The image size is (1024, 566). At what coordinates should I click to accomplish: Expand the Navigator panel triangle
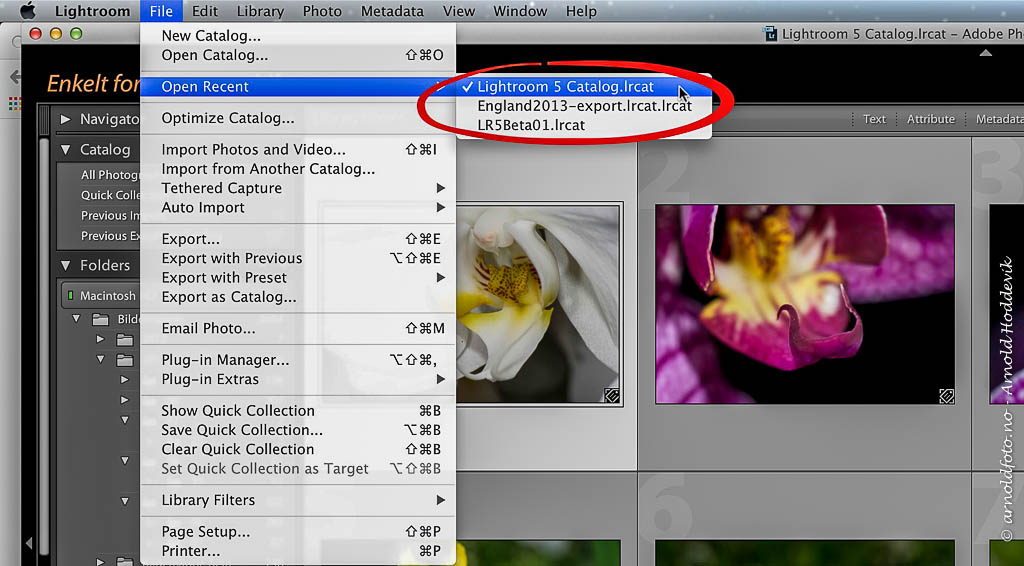tap(65, 119)
